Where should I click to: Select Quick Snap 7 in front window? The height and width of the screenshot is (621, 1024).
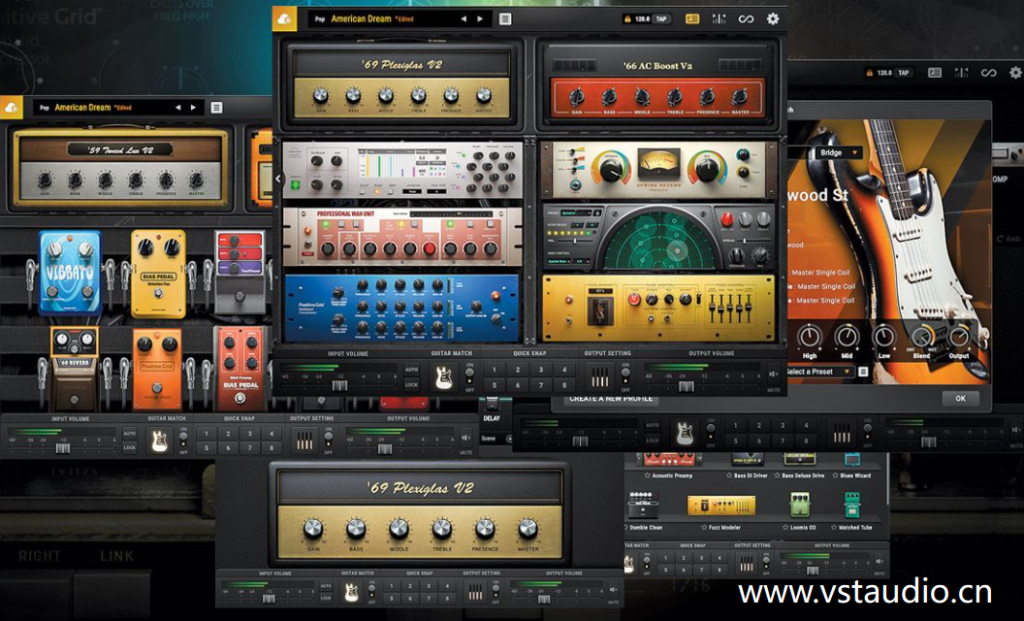541,385
